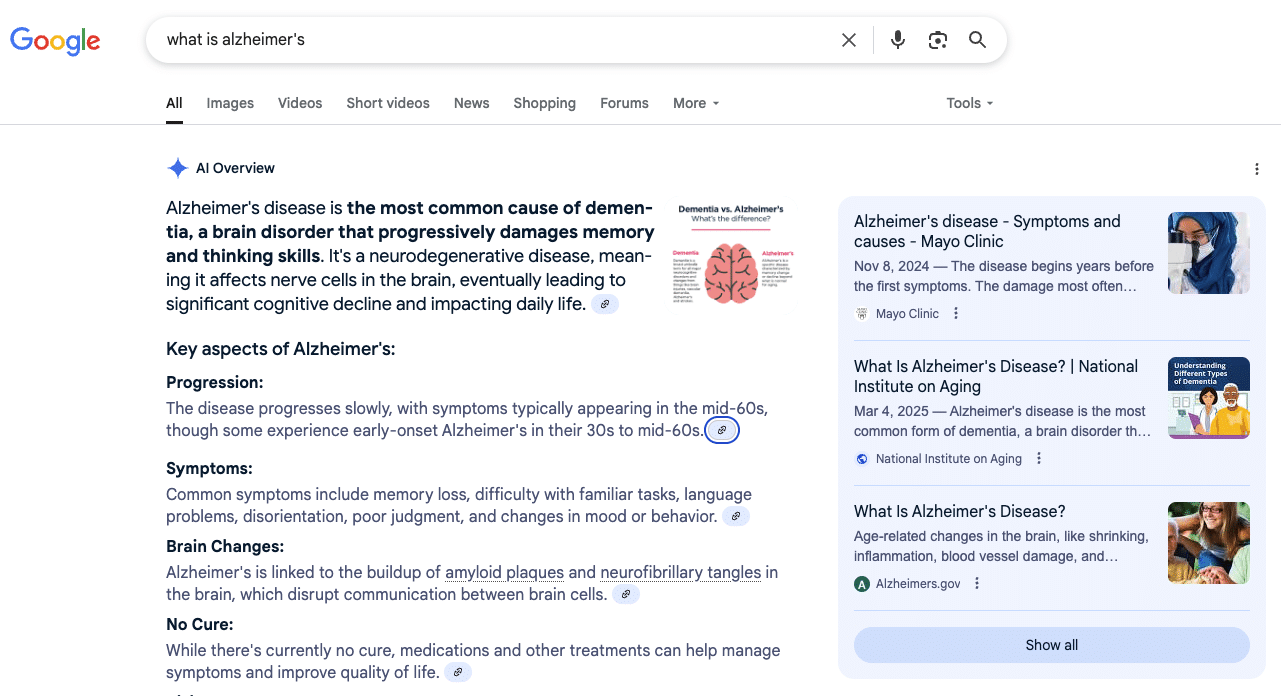This screenshot has width=1281, height=696.
Task: Start voice search with the microphone icon
Action: pyautogui.click(x=898, y=40)
